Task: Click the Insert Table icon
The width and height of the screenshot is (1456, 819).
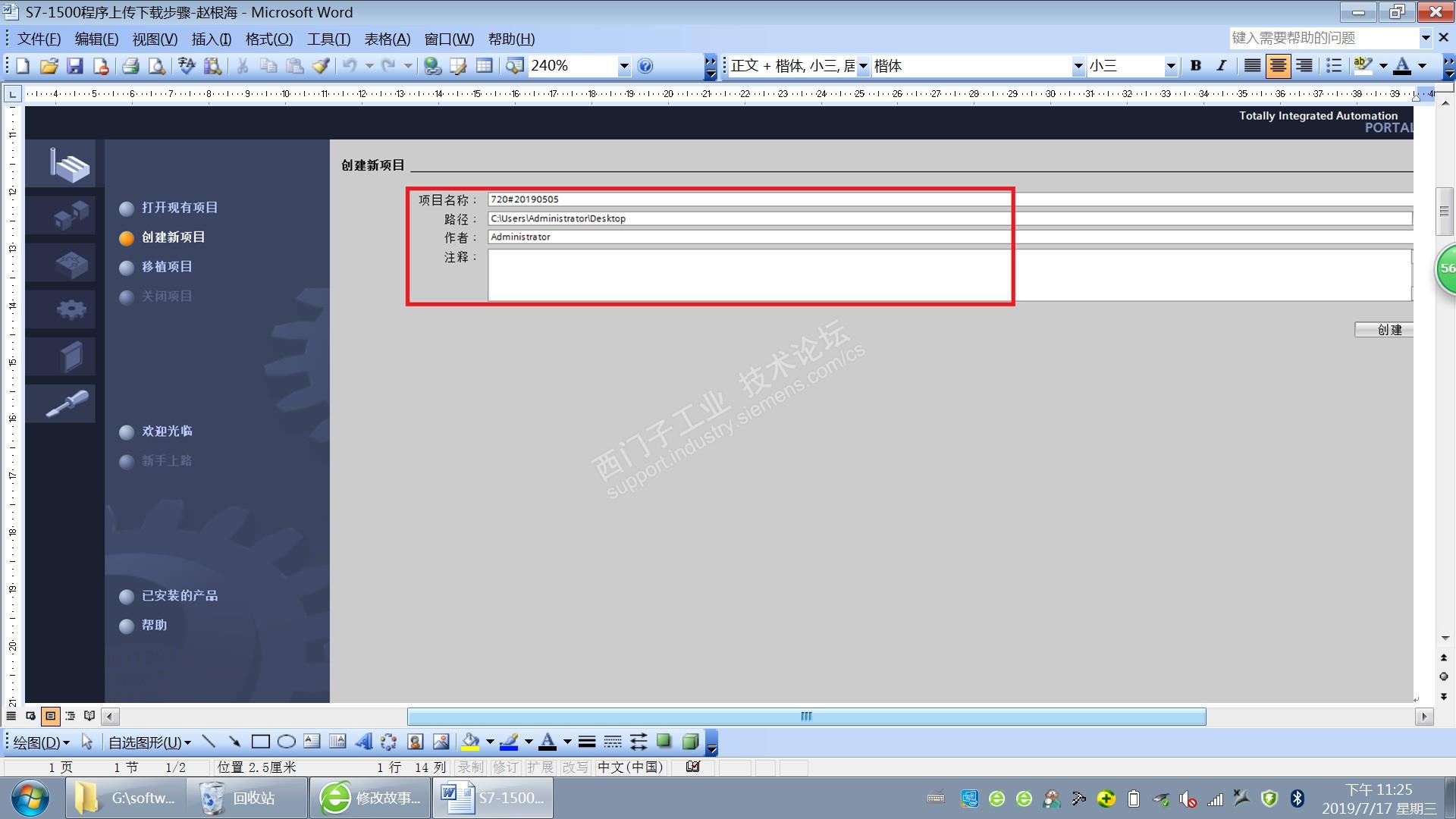Action: pos(484,66)
